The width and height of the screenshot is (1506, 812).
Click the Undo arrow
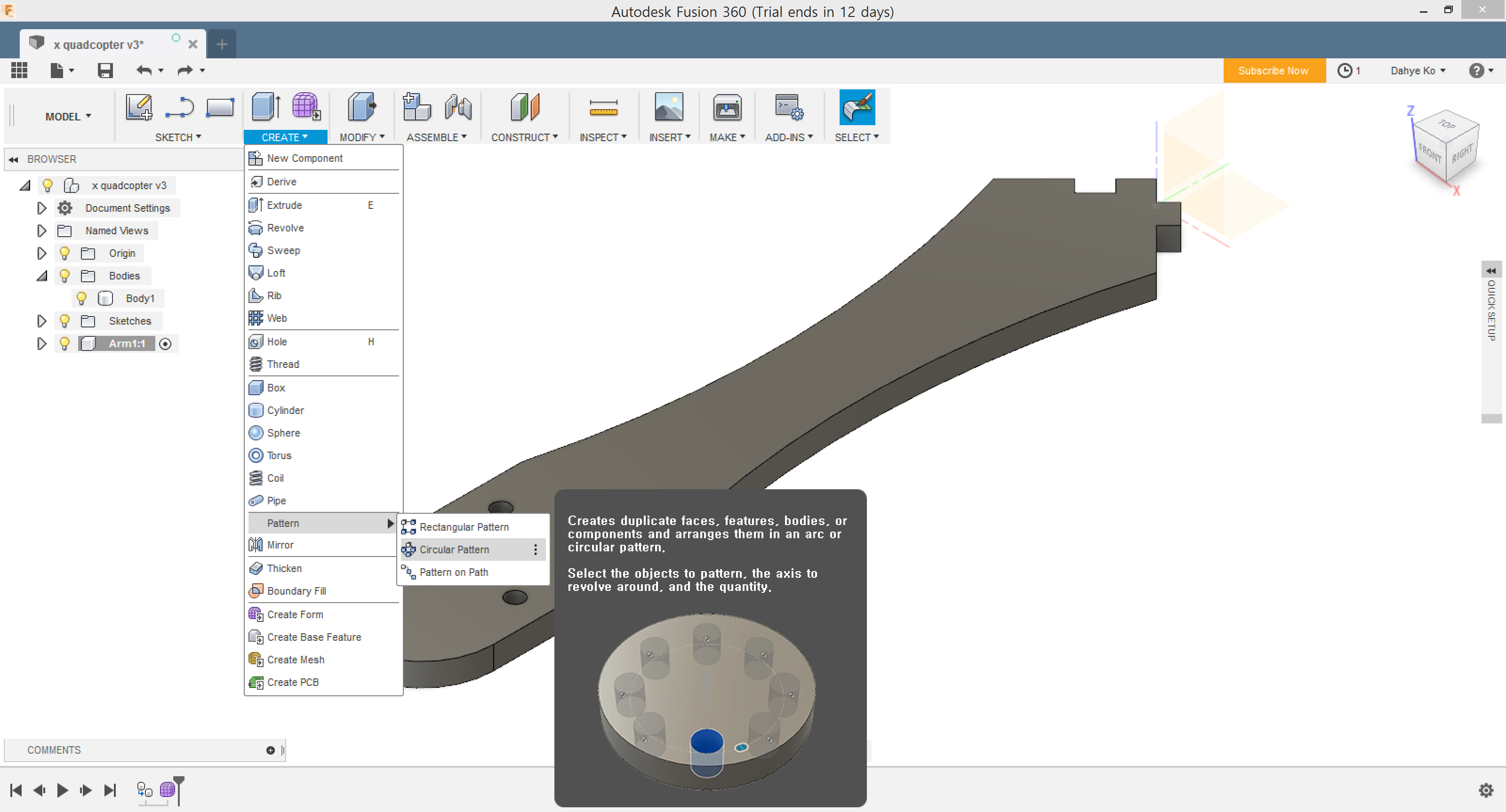[144, 70]
